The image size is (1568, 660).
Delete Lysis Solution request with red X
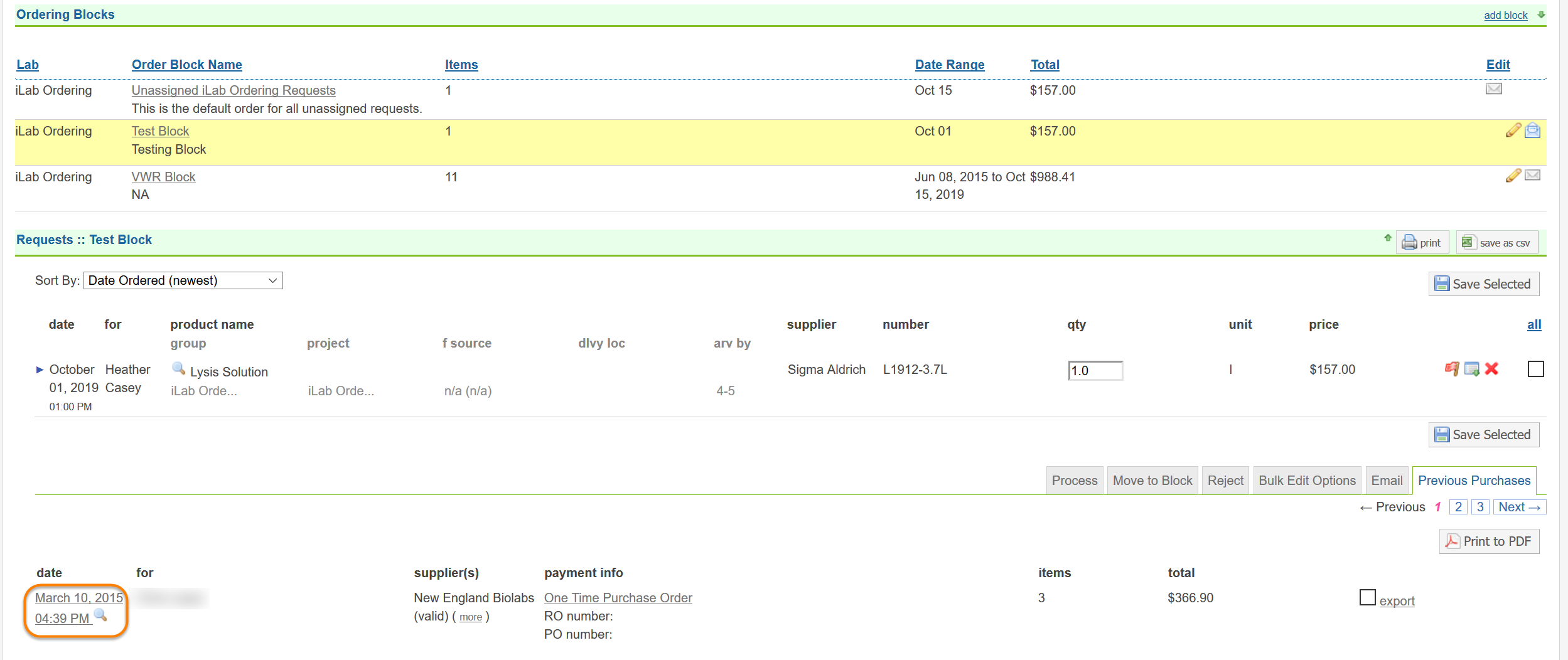(1492, 369)
